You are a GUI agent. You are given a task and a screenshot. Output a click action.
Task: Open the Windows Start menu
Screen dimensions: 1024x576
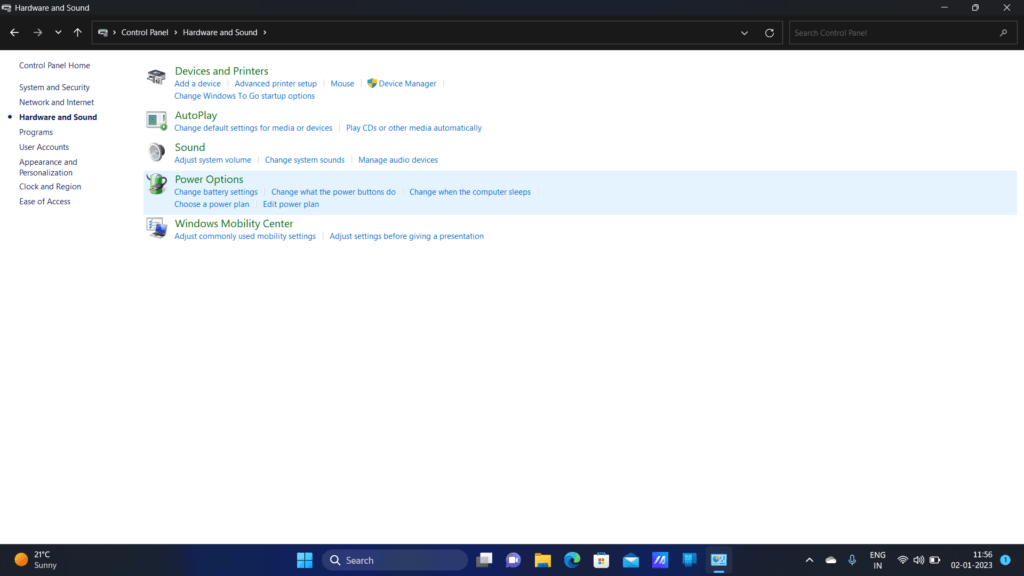pos(304,560)
